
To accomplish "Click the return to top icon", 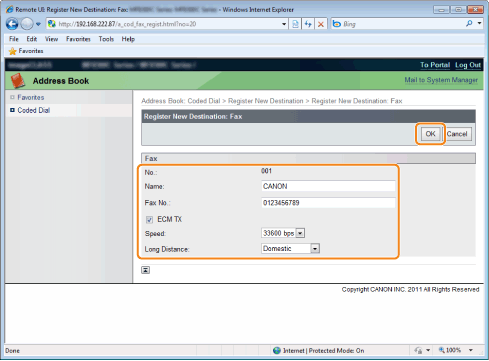I will click(x=145, y=270).
